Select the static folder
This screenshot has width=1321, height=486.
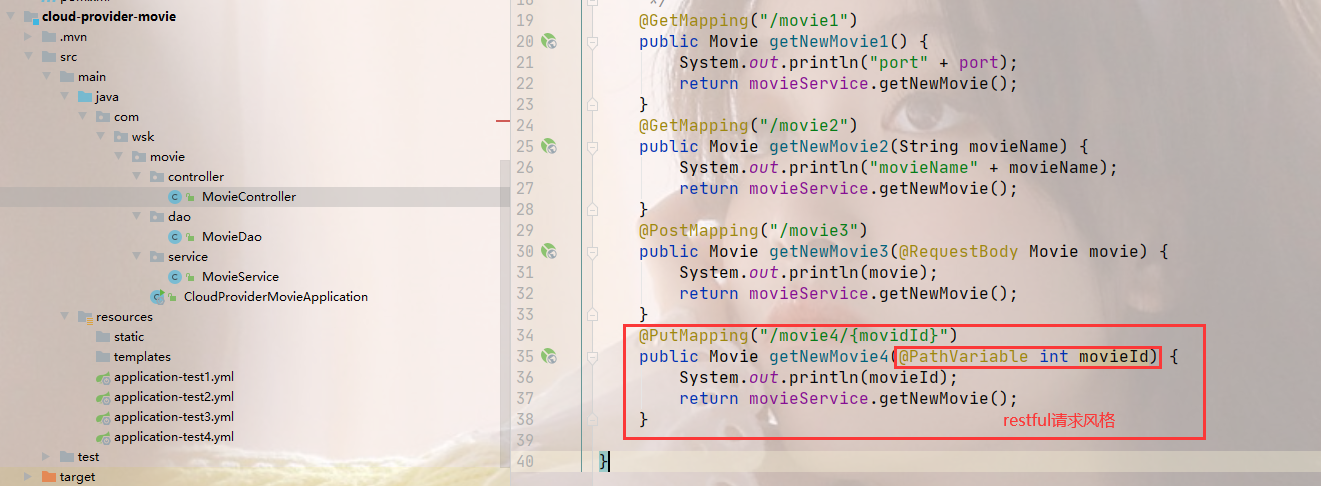[x=129, y=337]
